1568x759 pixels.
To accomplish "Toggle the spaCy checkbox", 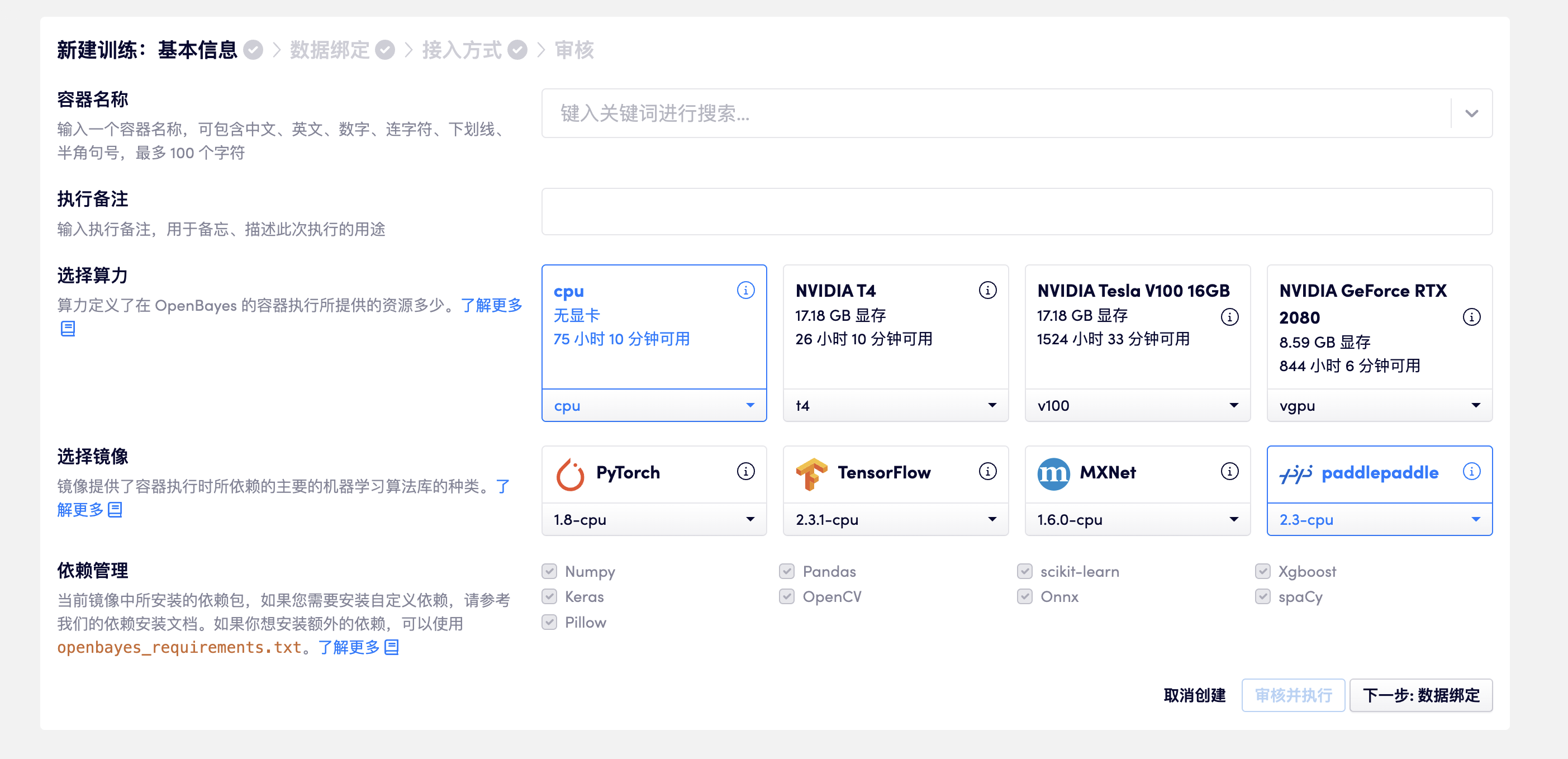I will tap(1262, 596).
